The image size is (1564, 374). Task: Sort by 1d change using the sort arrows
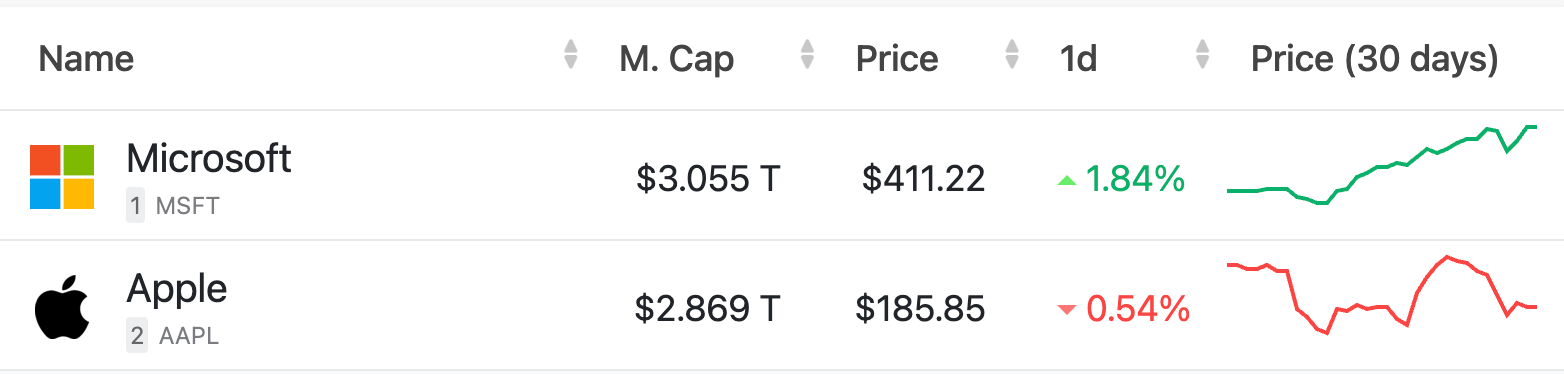coord(1202,54)
